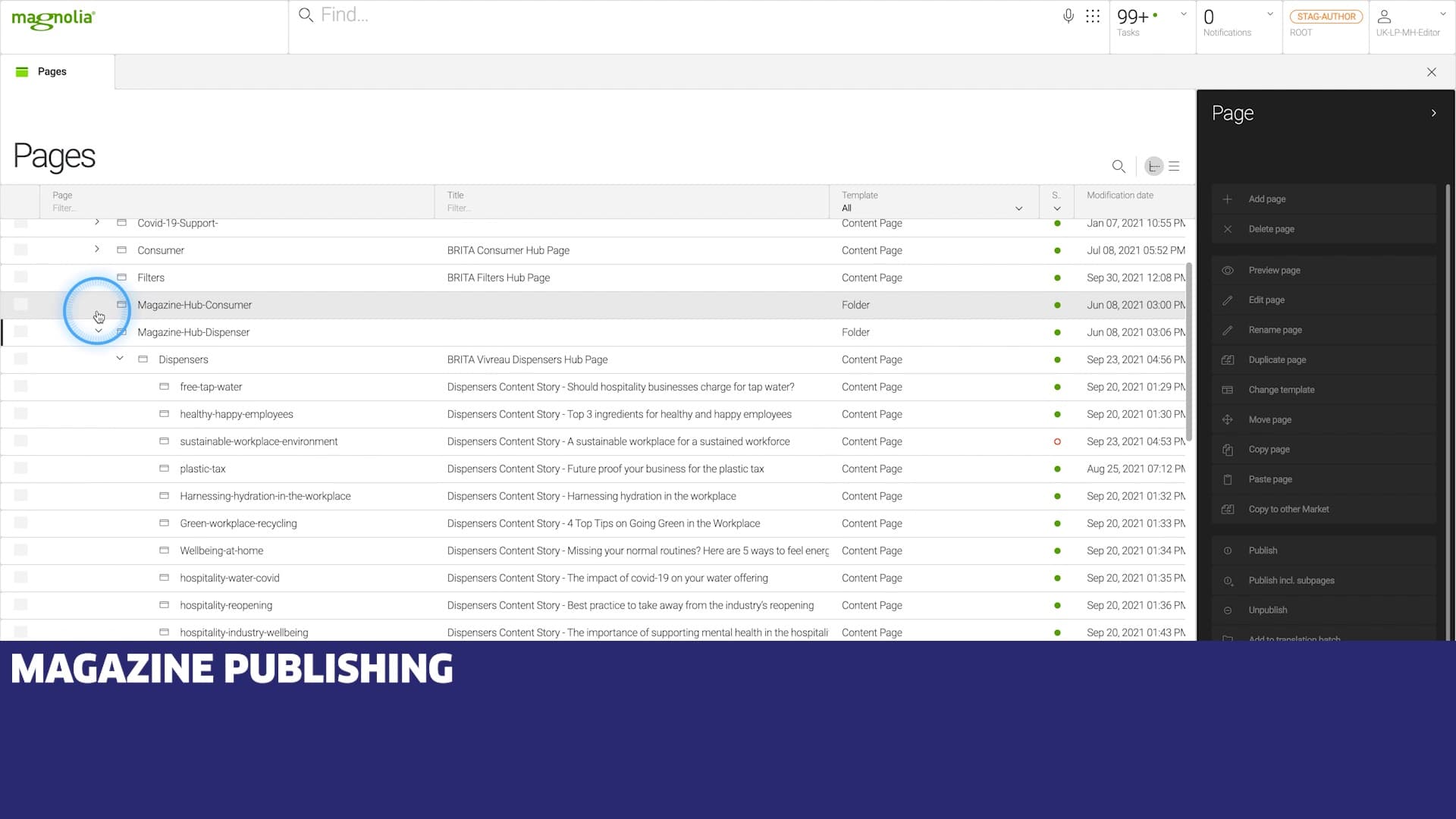Screen dimensions: 1456x819
Task: Click the Add page plus icon
Action: (1228, 199)
